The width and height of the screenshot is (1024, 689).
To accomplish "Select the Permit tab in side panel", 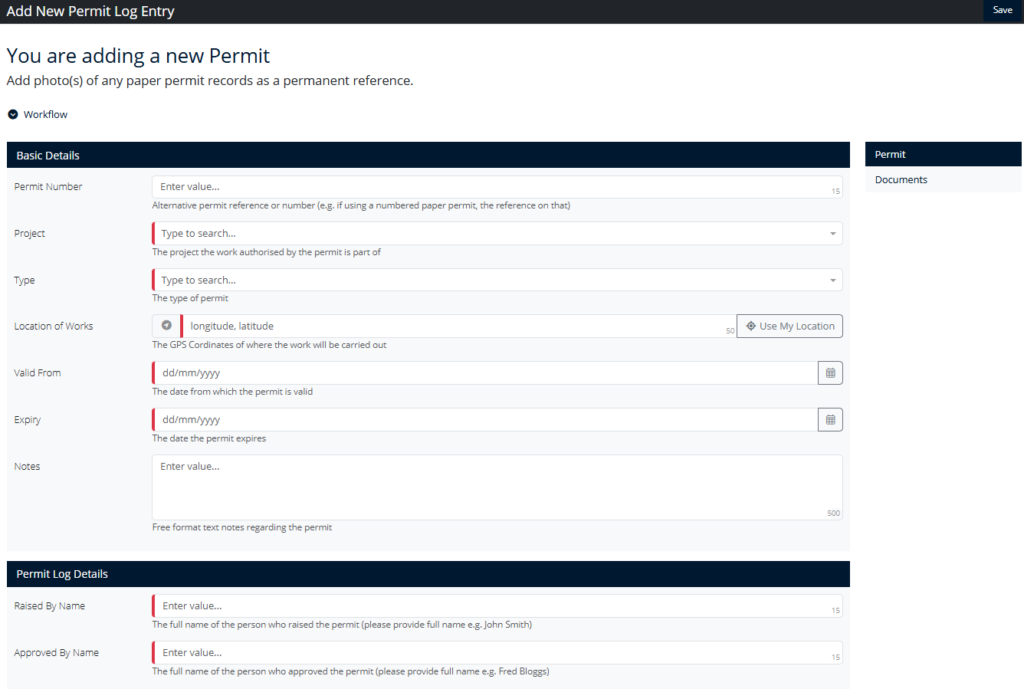I will click(x=943, y=154).
